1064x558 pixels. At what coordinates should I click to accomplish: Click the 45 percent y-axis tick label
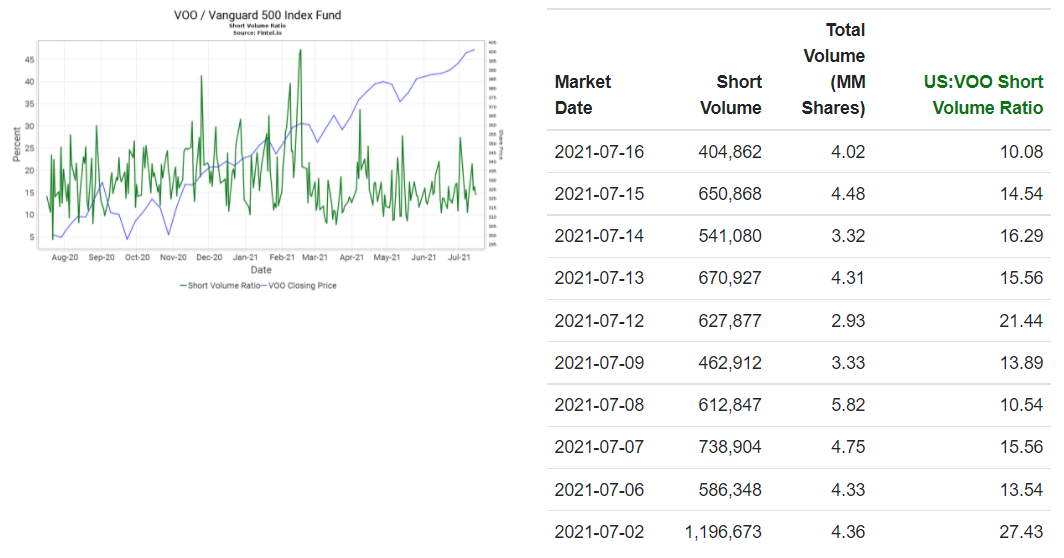pos(29,60)
